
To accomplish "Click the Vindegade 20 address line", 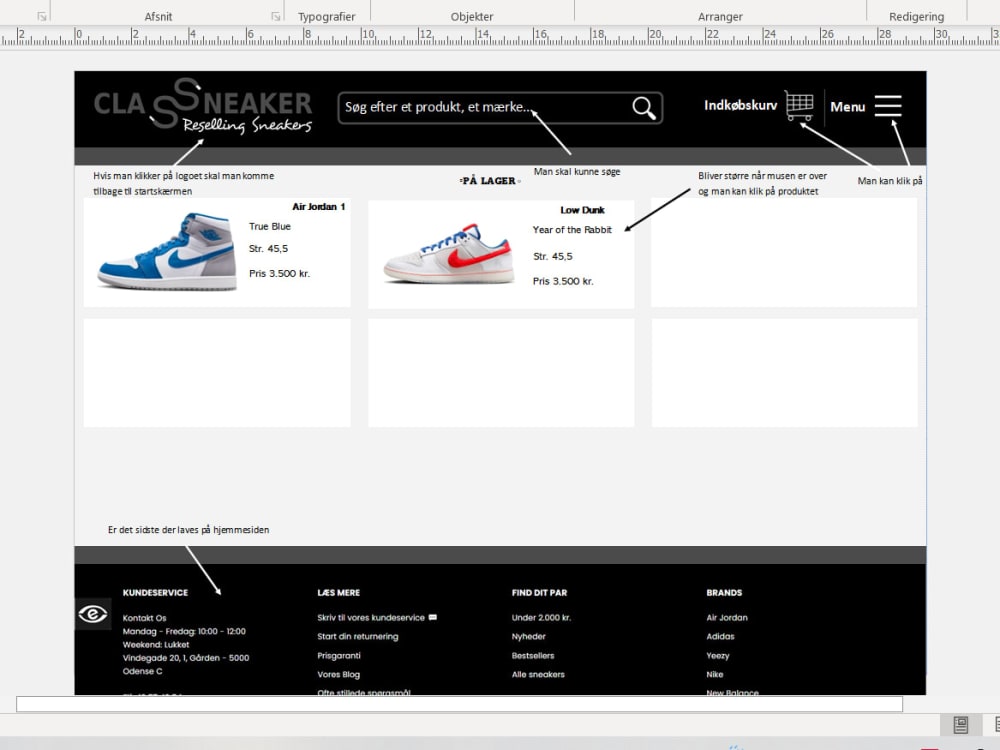I will [186, 658].
